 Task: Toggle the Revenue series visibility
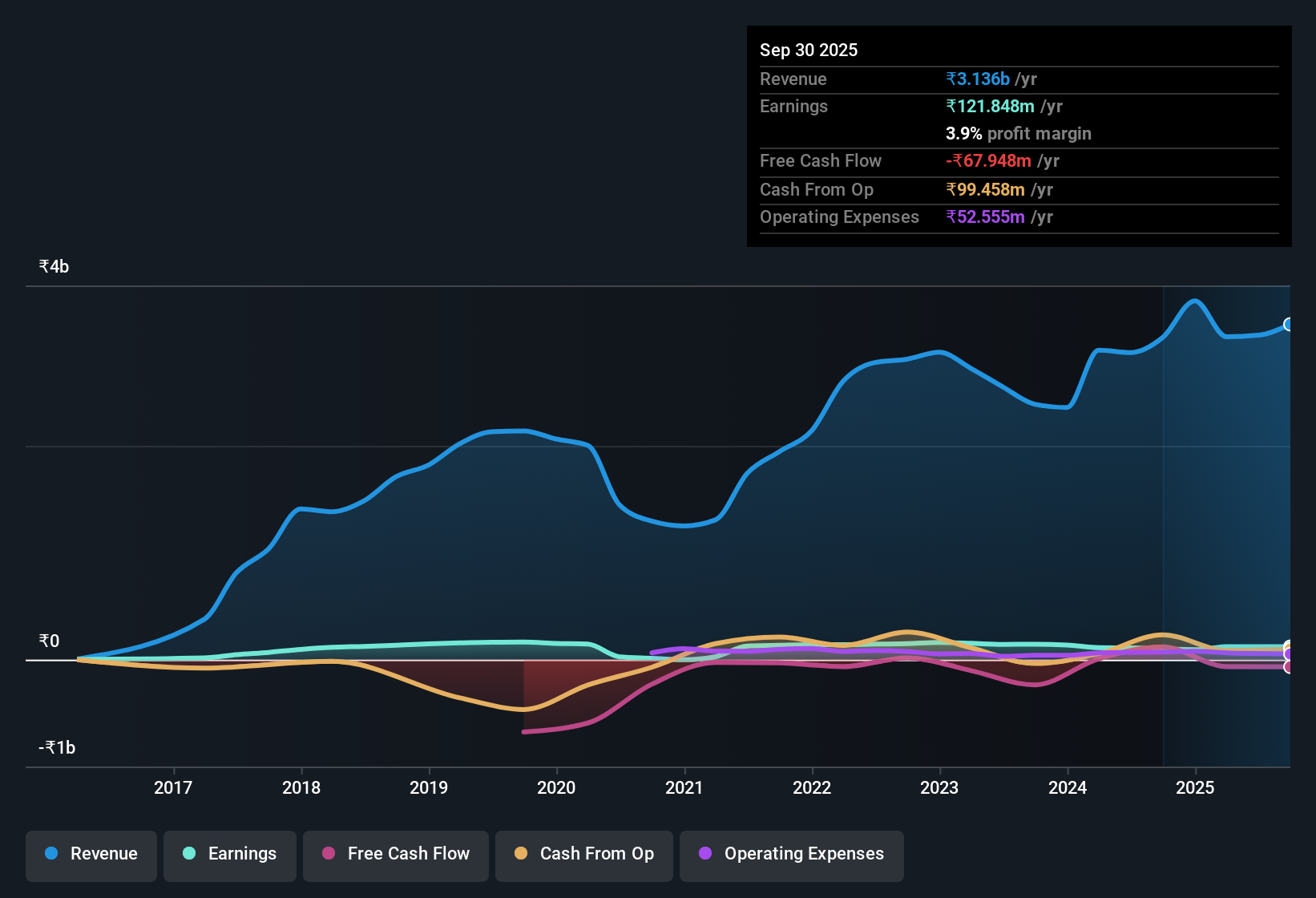coord(91,855)
